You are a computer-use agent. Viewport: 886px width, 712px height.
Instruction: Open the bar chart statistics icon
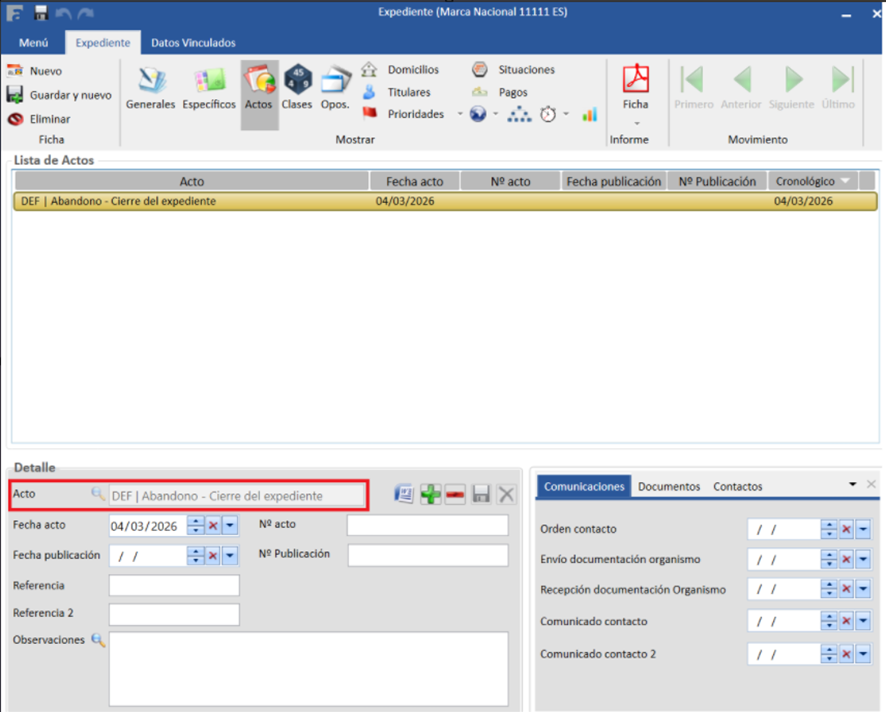589,114
